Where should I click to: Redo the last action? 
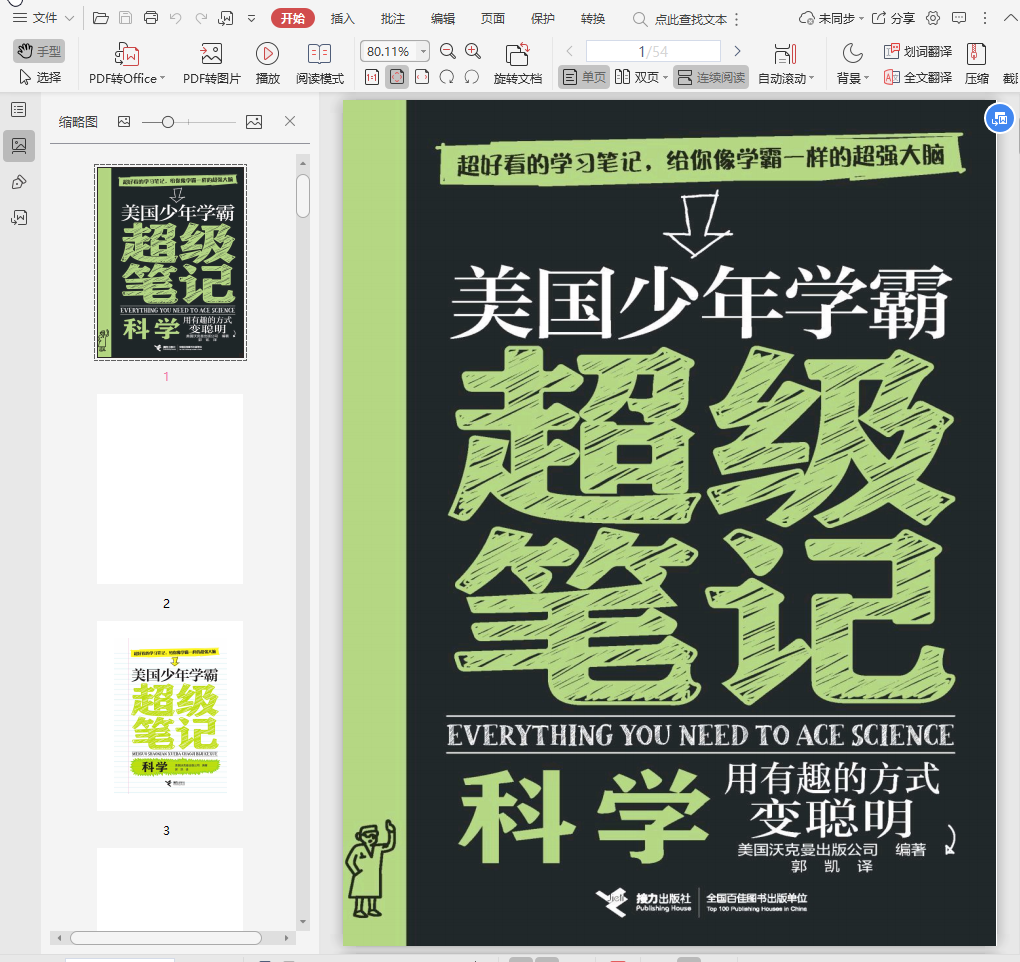click(x=201, y=18)
